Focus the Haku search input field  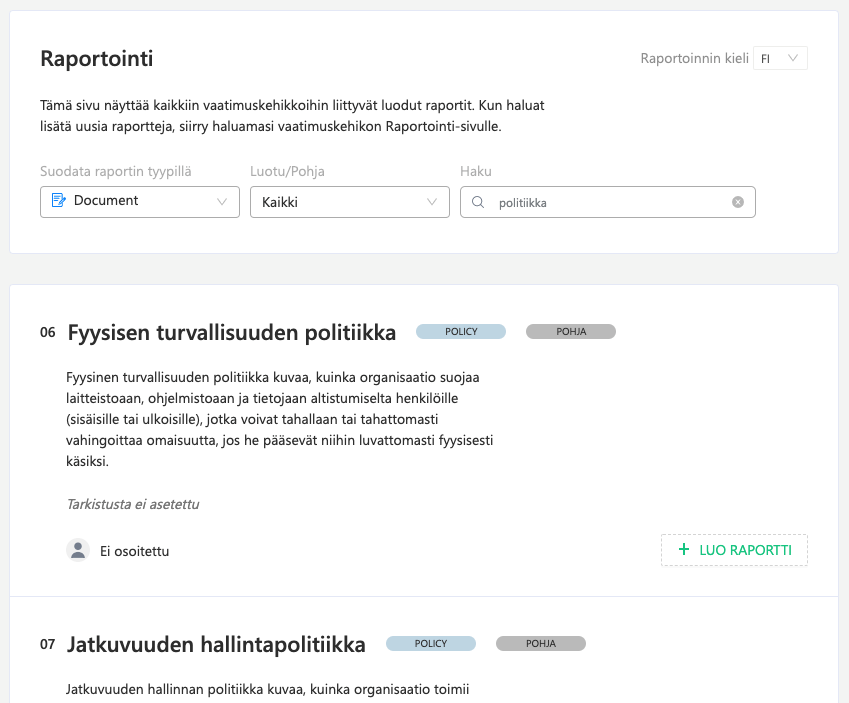[x=608, y=202]
